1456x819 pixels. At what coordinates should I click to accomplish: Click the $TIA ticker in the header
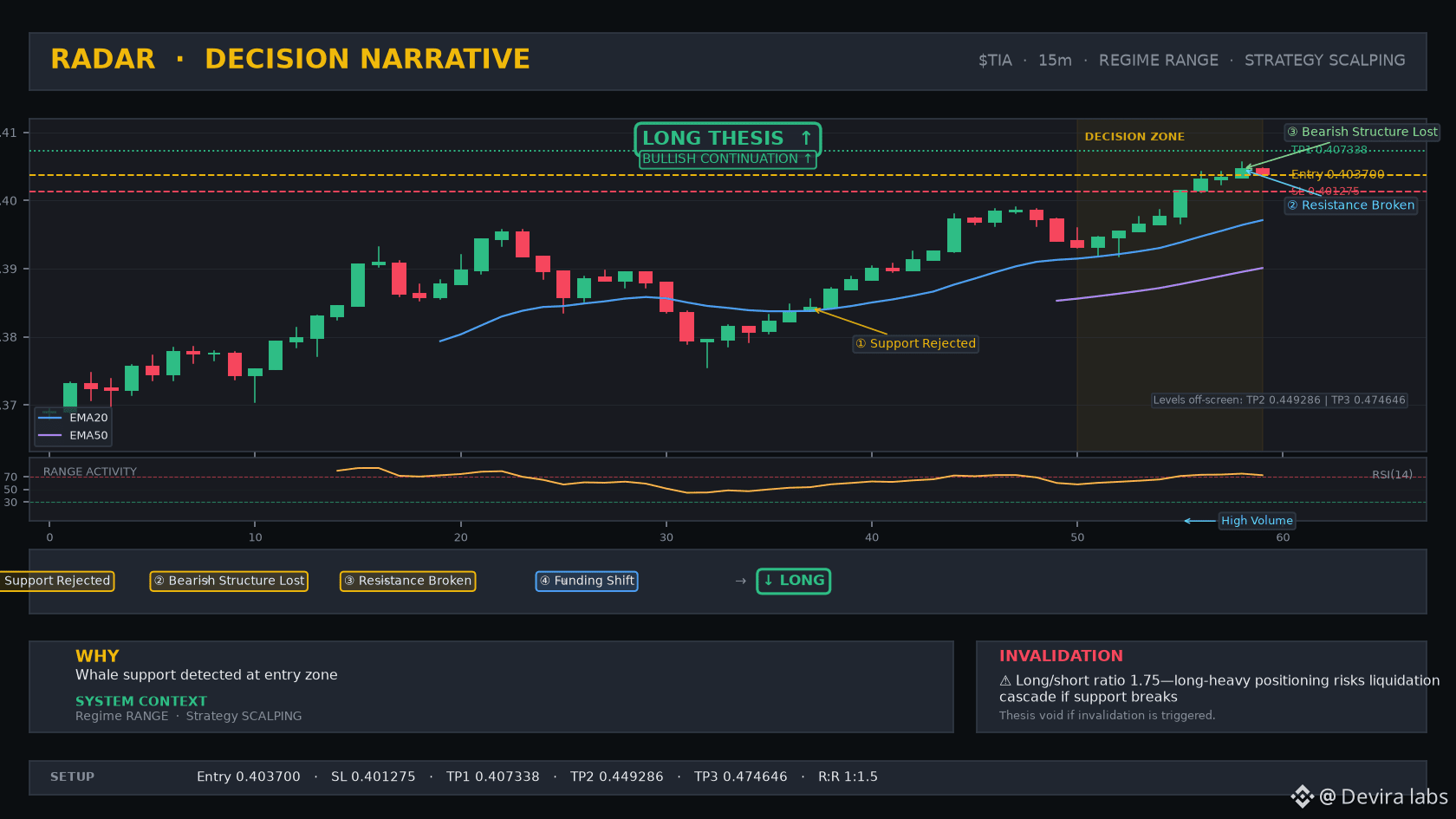(995, 61)
